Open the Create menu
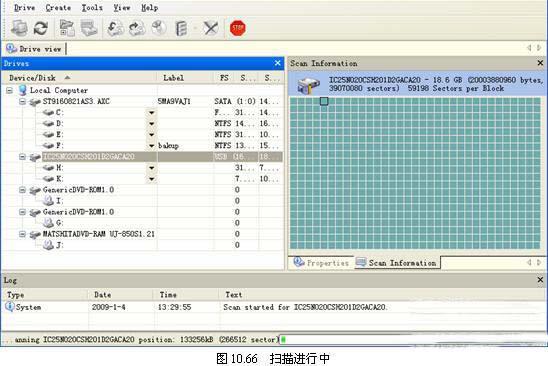 point(58,8)
